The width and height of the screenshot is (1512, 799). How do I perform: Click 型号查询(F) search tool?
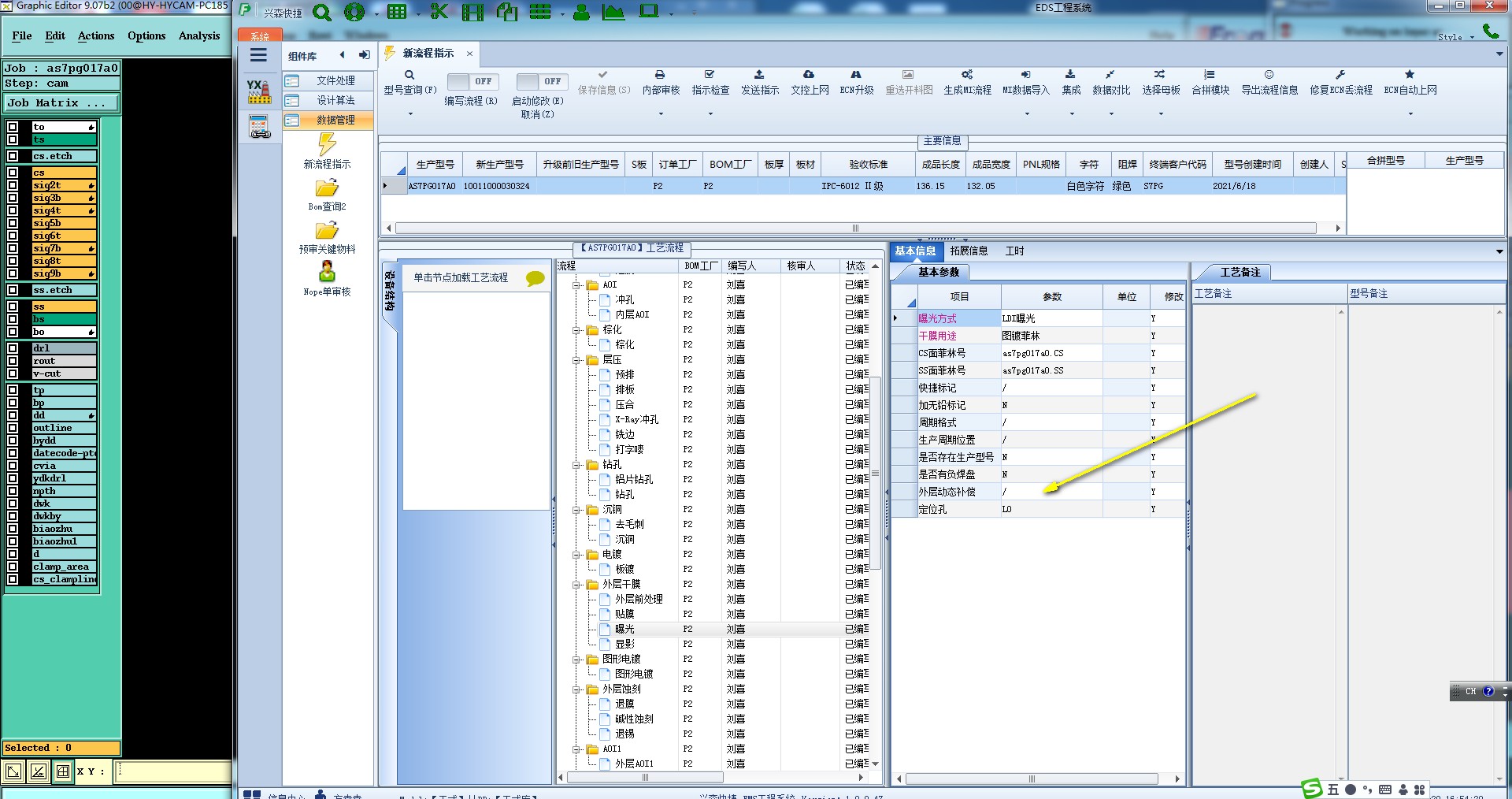[x=409, y=82]
